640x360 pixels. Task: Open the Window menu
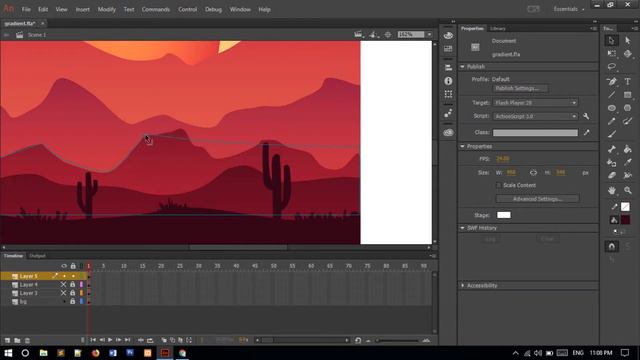pos(240,9)
